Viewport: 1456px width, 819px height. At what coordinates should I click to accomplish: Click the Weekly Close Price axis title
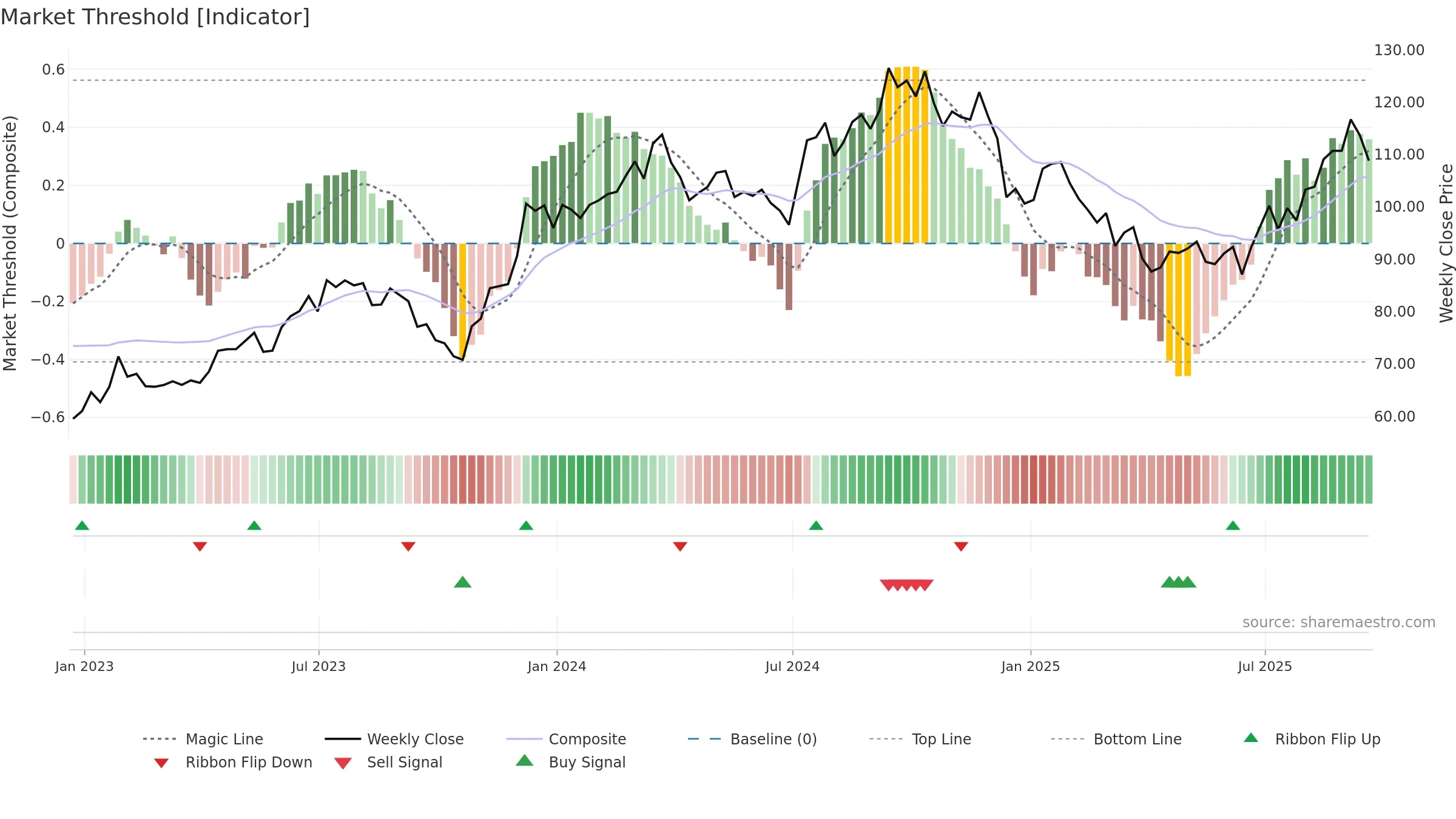pyautogui.click(x=1446, y=243)
